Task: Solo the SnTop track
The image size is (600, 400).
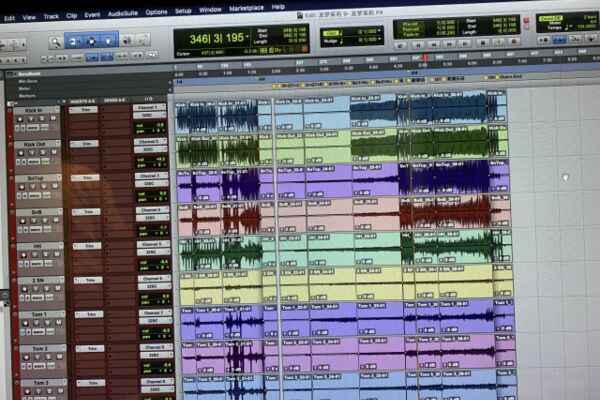Action: [x=44, y=186]
